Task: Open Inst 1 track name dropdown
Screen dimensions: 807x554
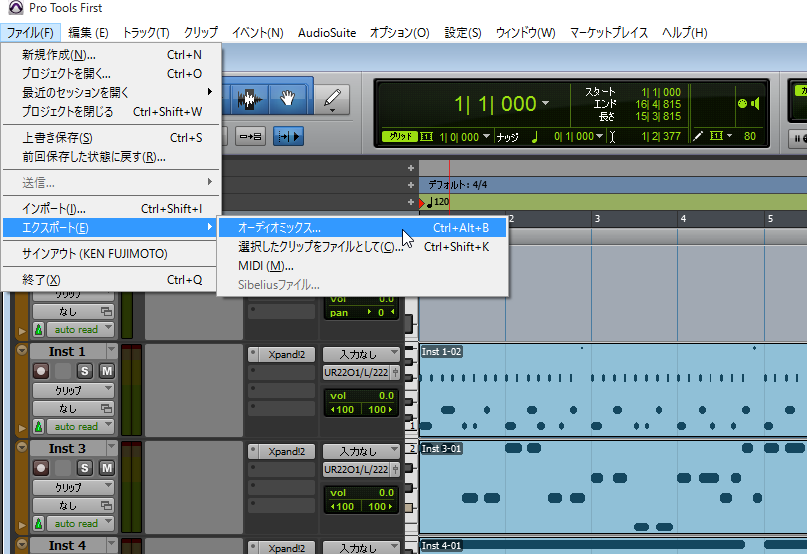Action: pyautogui.click(x=112, y=351)
